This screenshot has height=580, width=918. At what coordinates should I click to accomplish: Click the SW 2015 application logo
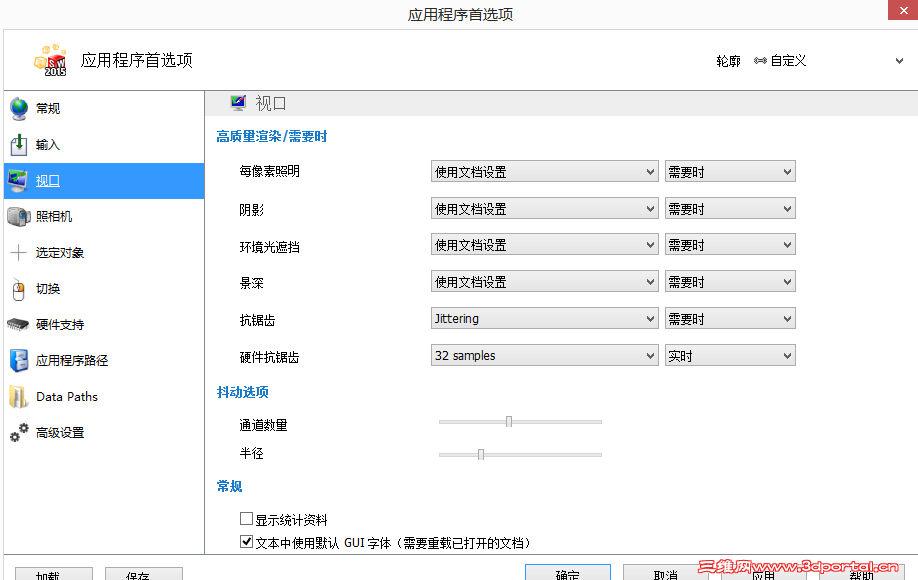50,60
